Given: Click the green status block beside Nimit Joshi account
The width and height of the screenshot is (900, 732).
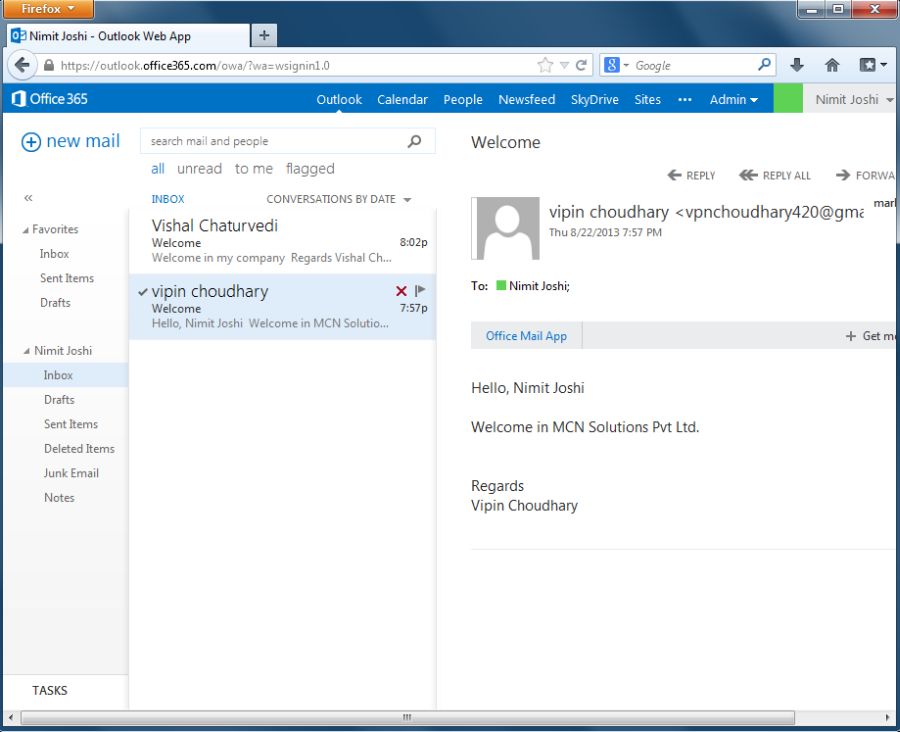Looking at the screenshot, I should 788,98.
